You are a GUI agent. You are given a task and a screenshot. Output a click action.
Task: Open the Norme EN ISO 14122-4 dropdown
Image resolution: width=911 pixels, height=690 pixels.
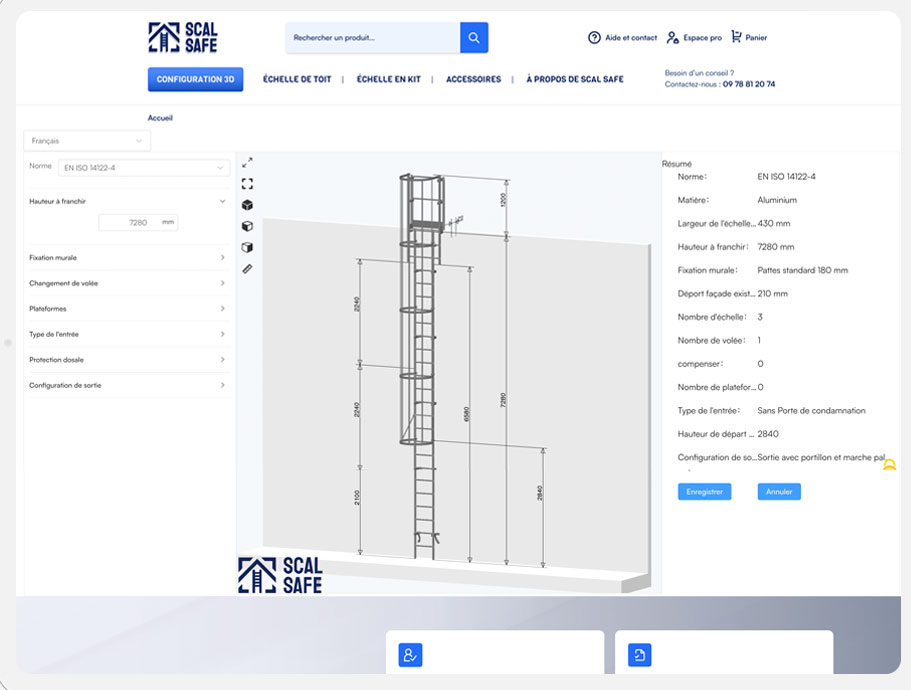[x=144, y=167]
